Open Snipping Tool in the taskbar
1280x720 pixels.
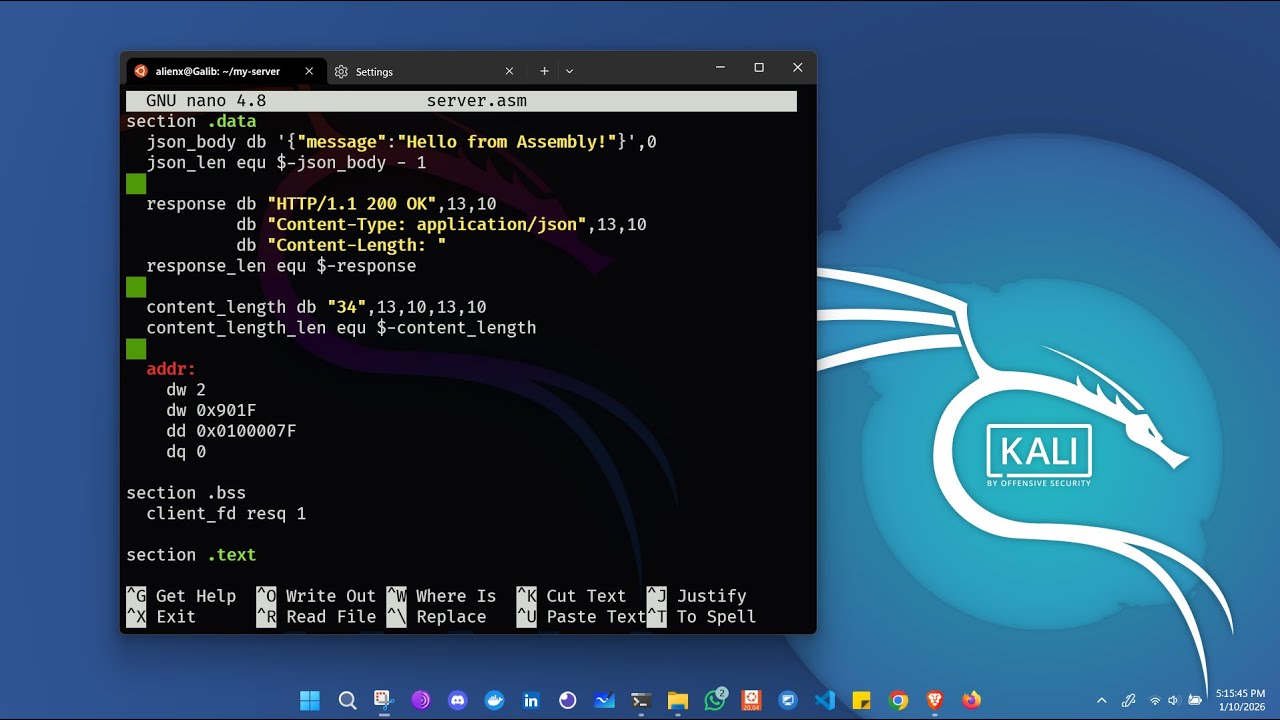pos(384,700)
